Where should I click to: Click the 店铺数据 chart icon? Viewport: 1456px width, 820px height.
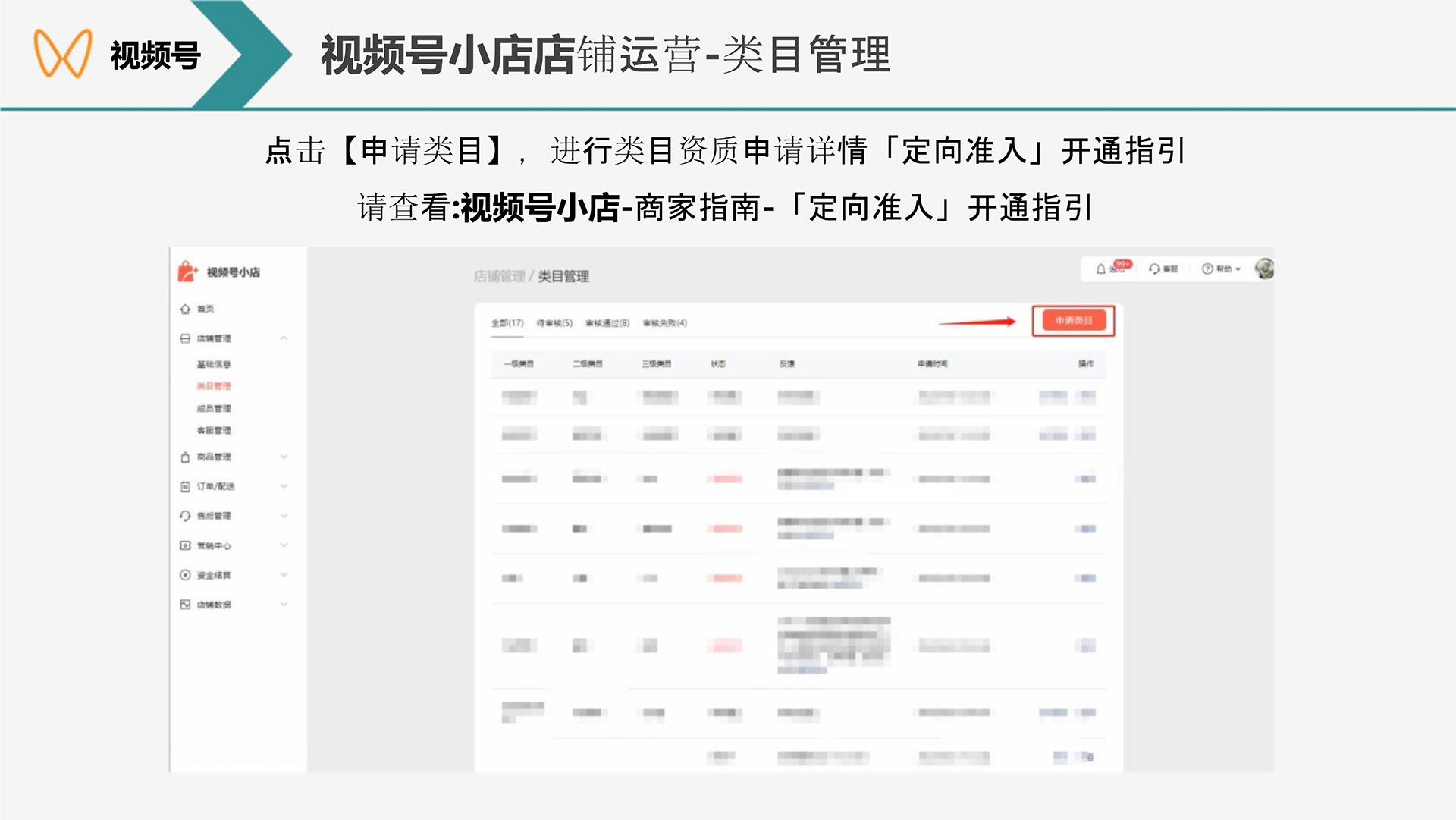tap(185, 605)
